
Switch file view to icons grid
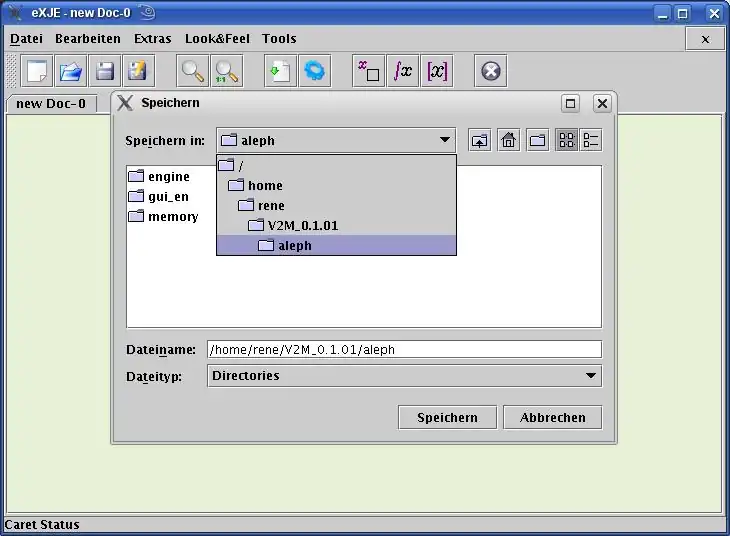point(567,141)
